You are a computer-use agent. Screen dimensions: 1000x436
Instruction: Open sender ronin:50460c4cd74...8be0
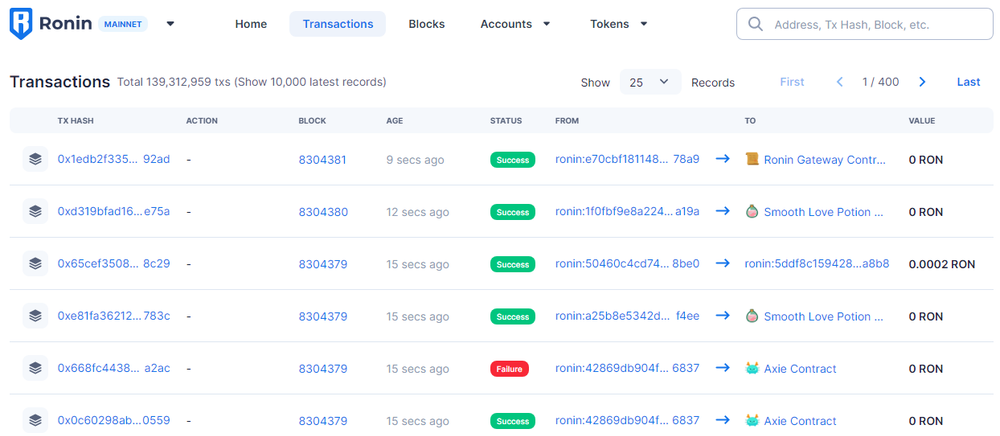pos(628,264)
